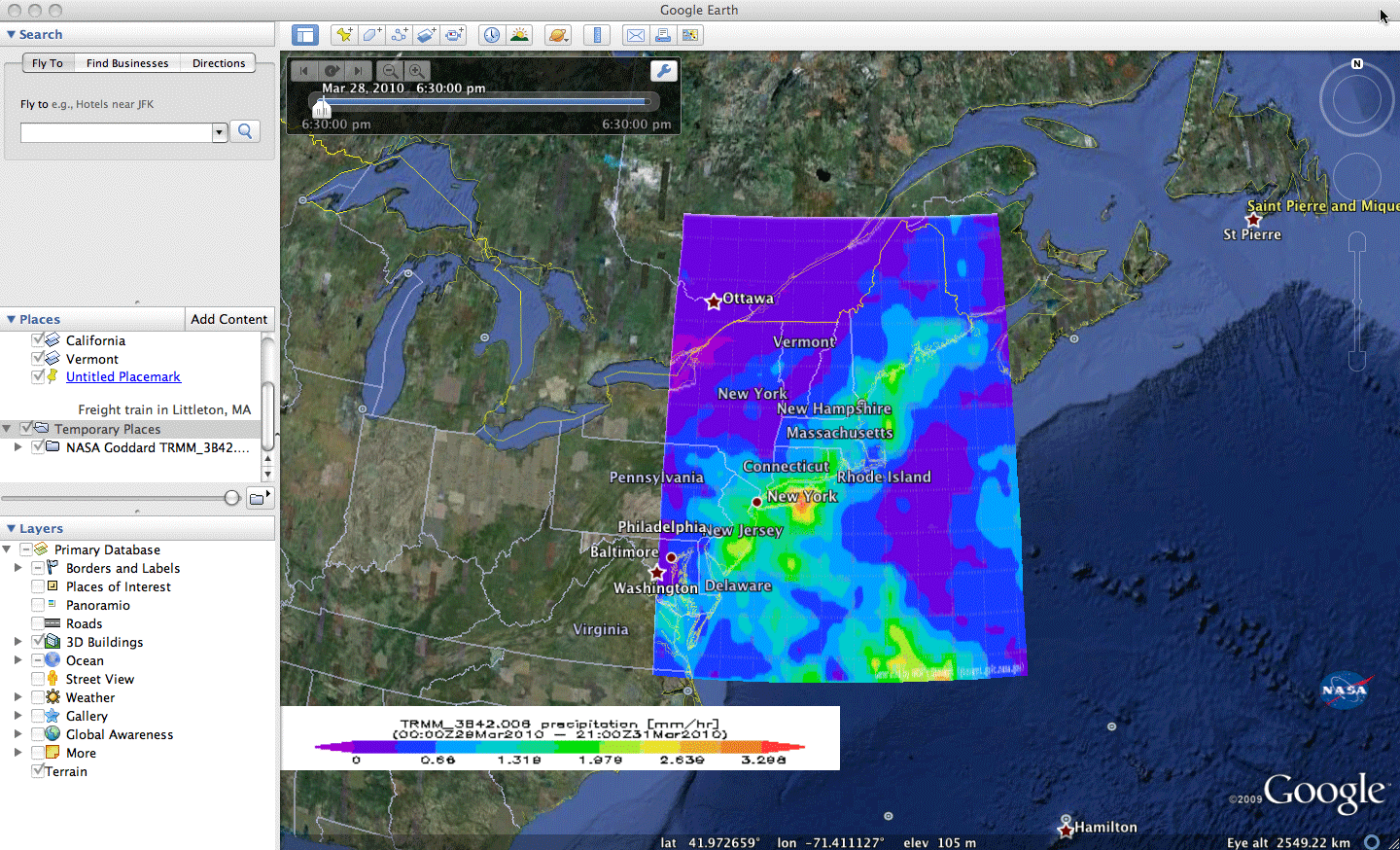The width and height of the screenshot is (1400, 850).
Task: Expand the NASA Goddard TRMM folder
Action: coord(17,447)
